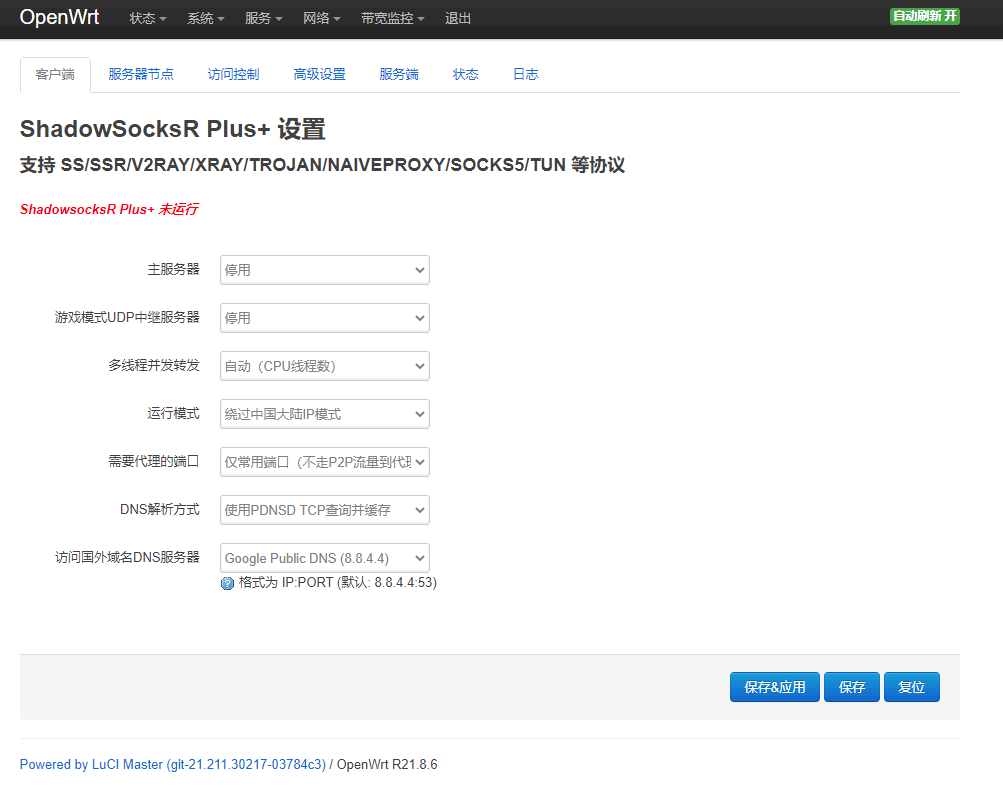Click the 'ShadowSocksR Plus+ 设置' heading
This screenshot has height=797, width=1003.
point(173,129)
